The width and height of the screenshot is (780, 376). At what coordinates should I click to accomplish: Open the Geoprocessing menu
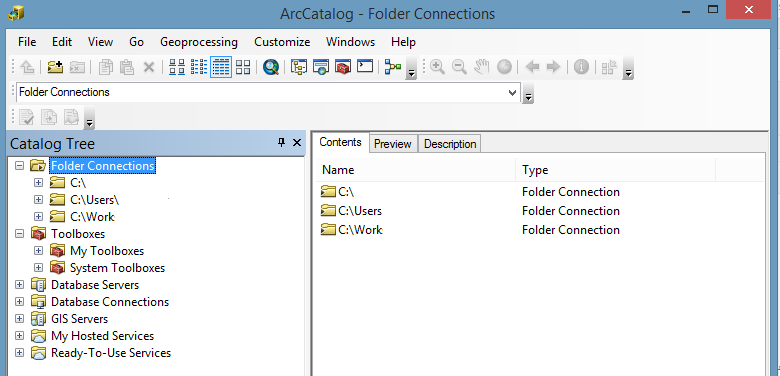(199, 42)
